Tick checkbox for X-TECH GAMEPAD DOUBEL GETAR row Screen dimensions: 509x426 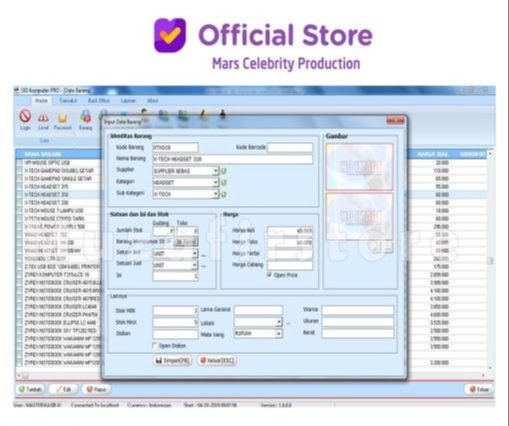click(19, 171)
